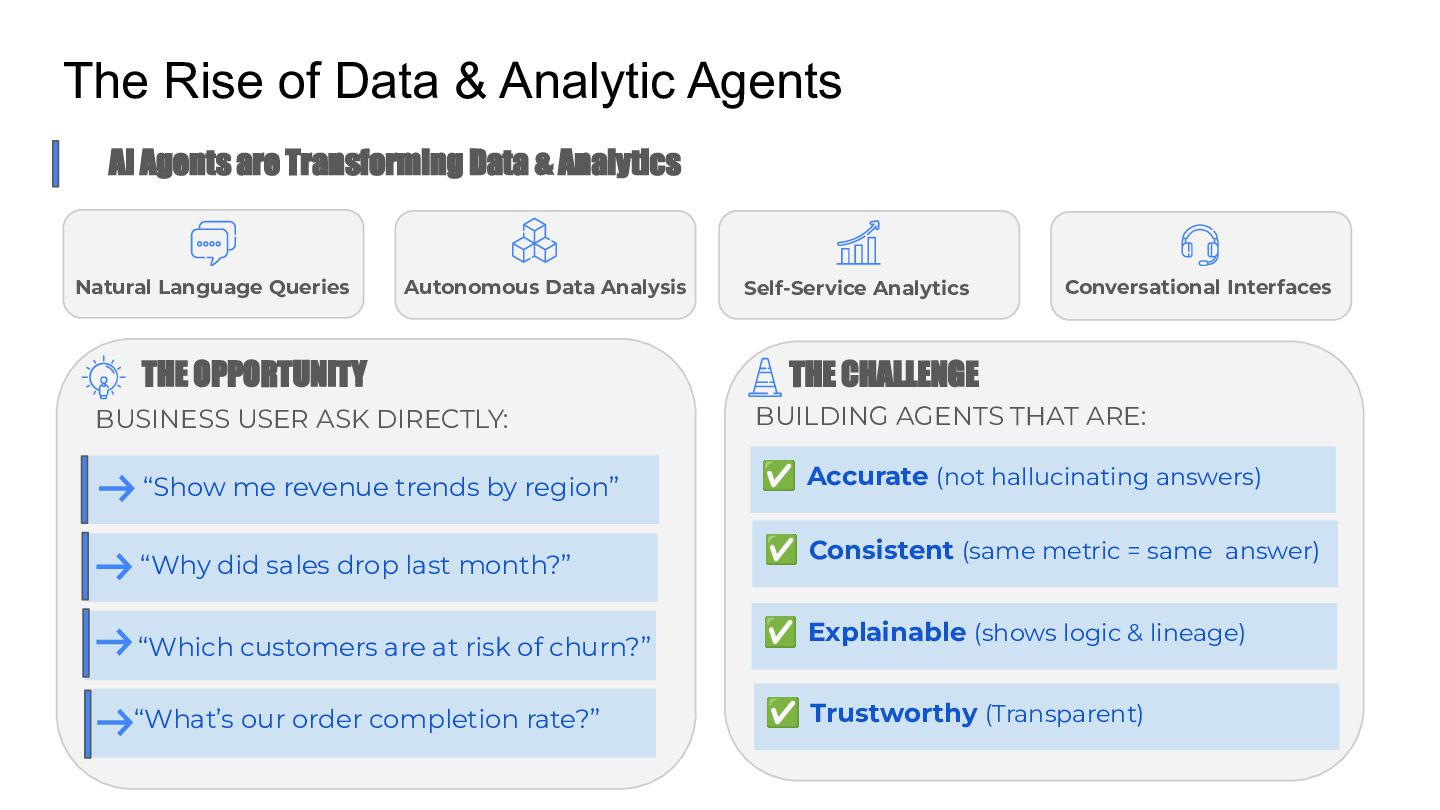Click the arrow before churn risk question
The width and height of the screenshot is (1440, 810).
(115, 643)
